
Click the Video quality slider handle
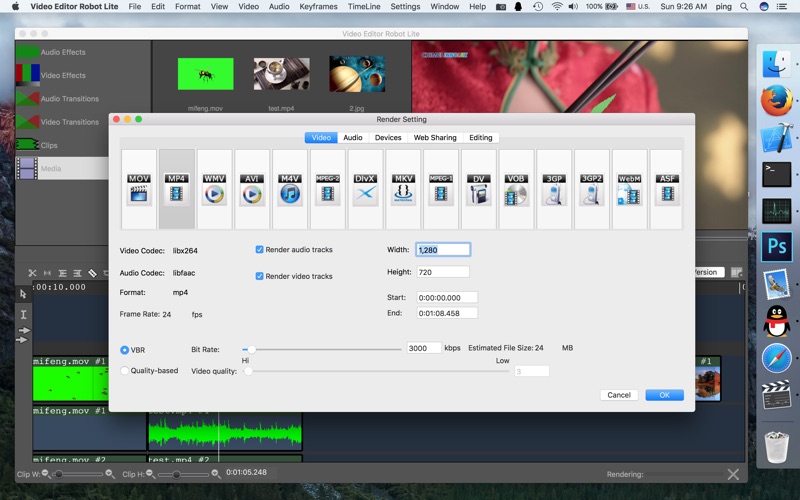pyautogui.click(x=248, y=371)
